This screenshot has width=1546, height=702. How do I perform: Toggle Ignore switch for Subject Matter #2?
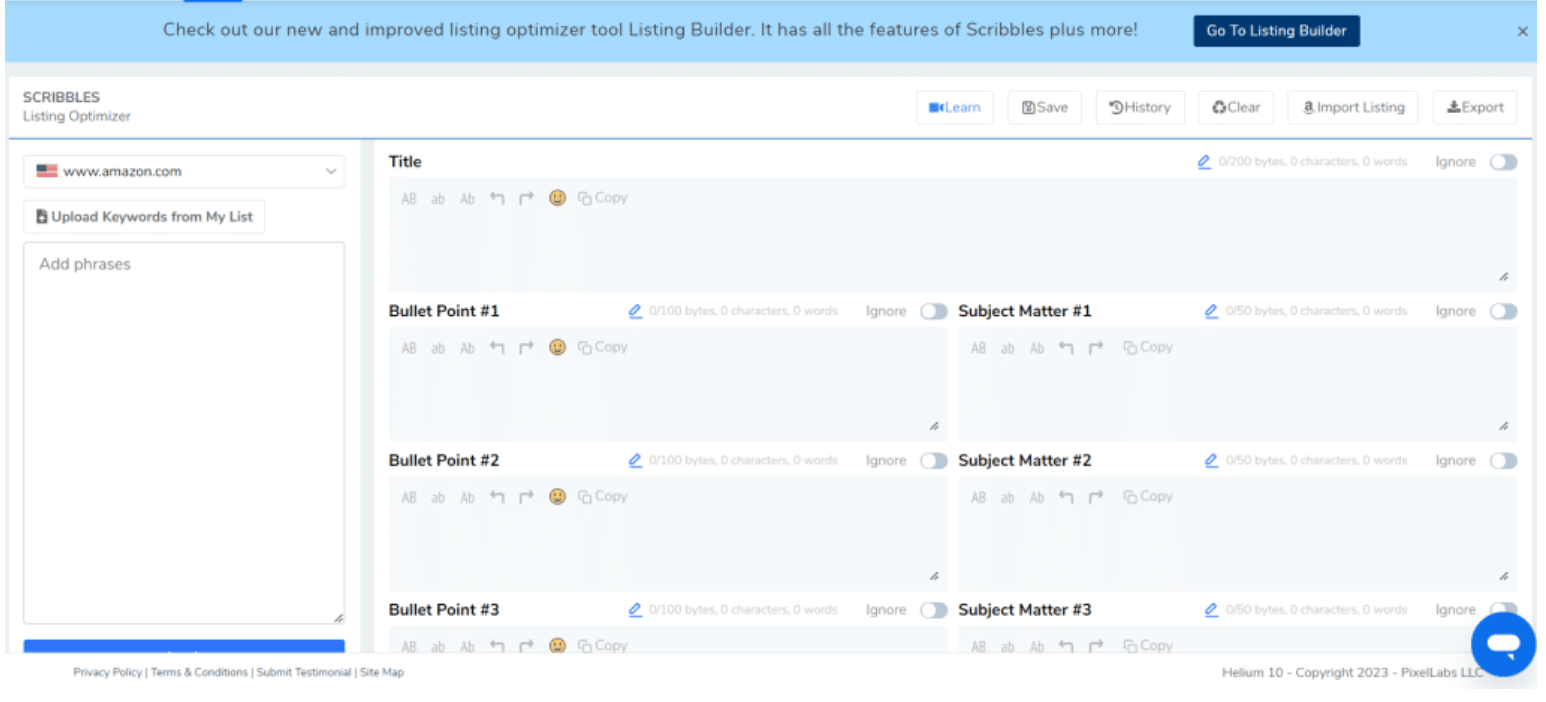pyautogui.click(x=1503, y=460)
